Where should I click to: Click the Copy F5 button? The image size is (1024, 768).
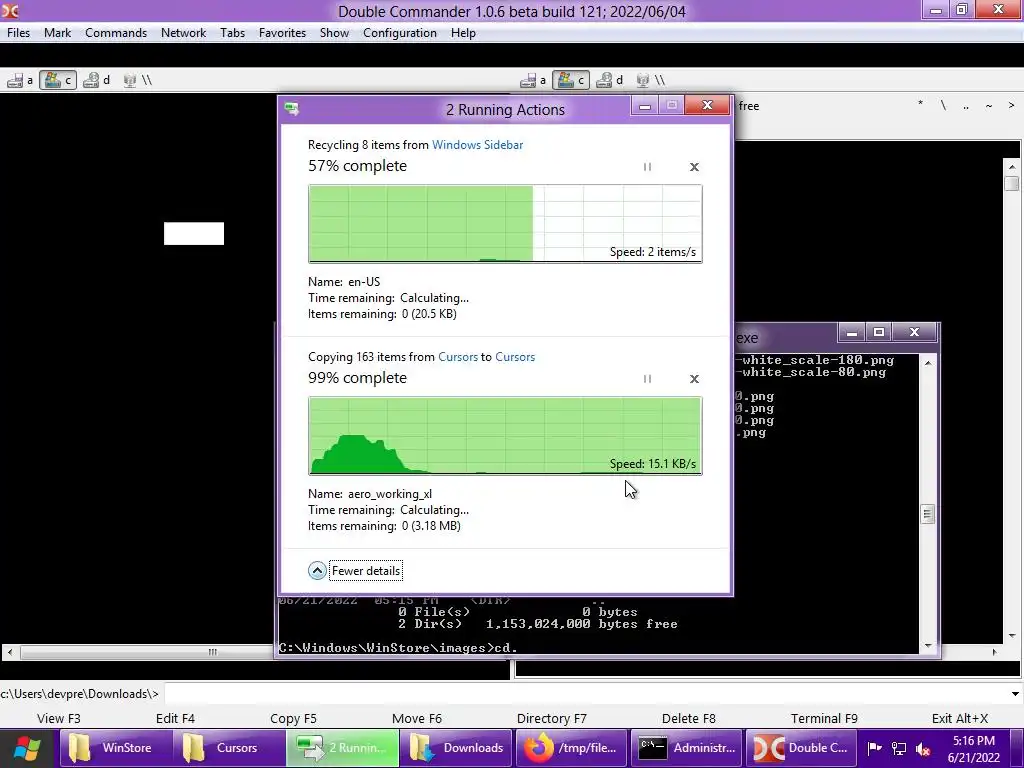coord(293,718)
